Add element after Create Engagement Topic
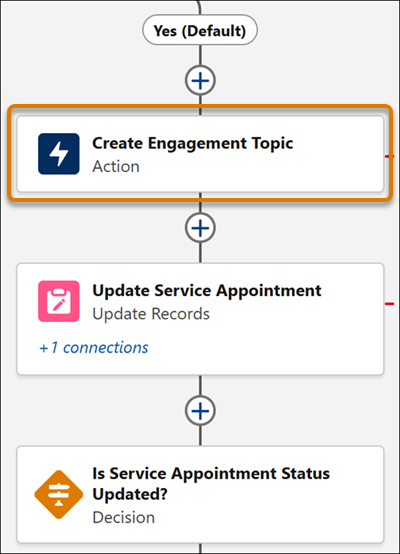 pyautogui.click(x=200, y=228)
